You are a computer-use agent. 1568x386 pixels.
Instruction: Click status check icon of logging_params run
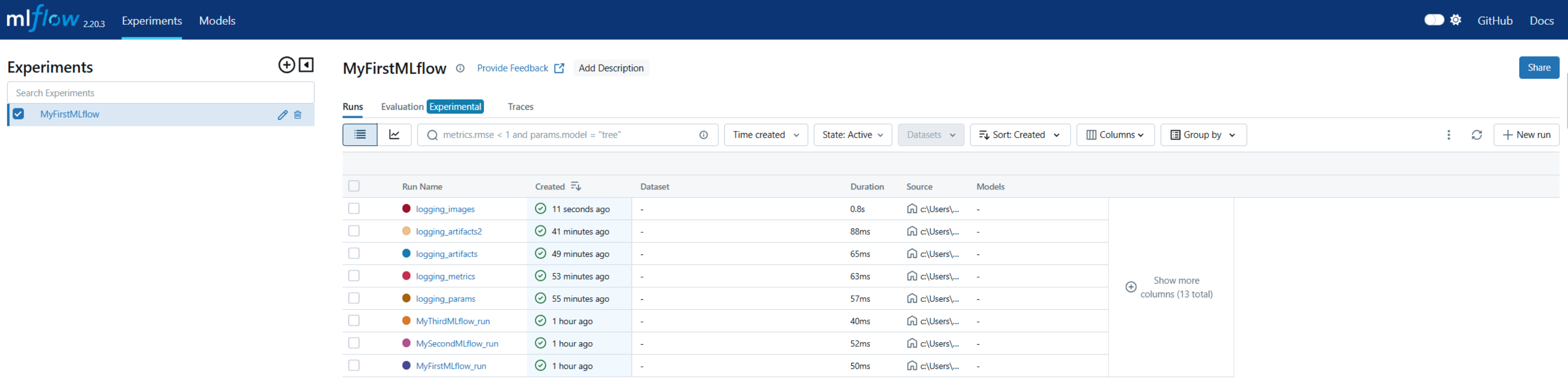point(540,298)
